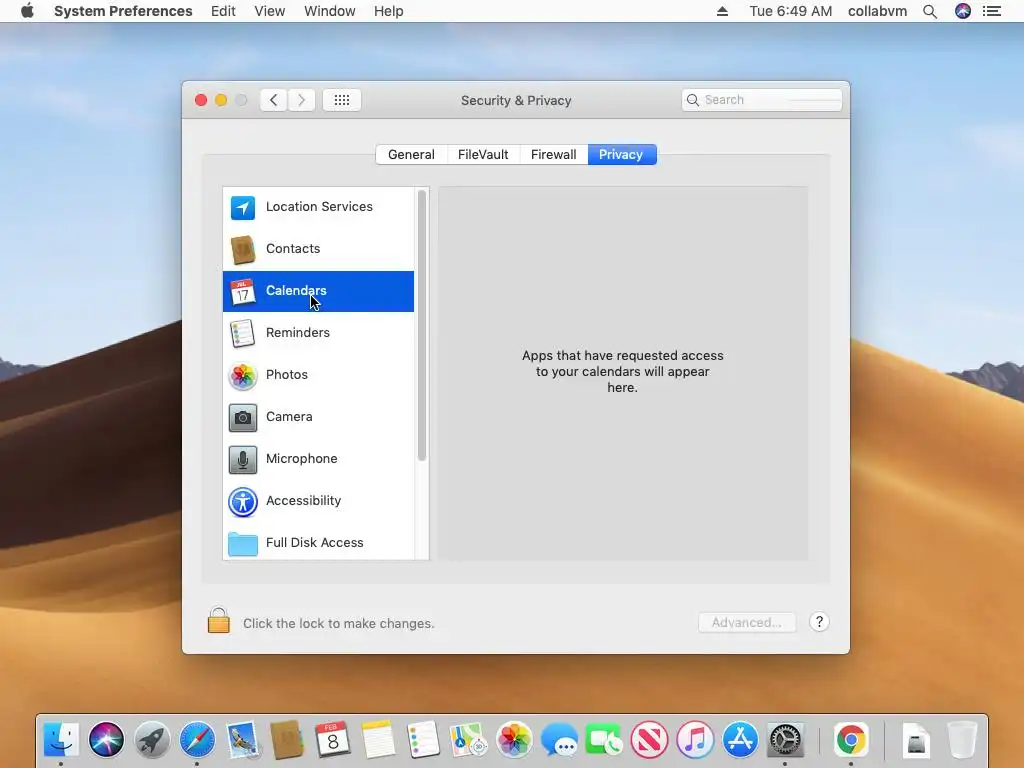Click the Search field in Security & Privacy
1024x768 pixels.
point(761,100)
